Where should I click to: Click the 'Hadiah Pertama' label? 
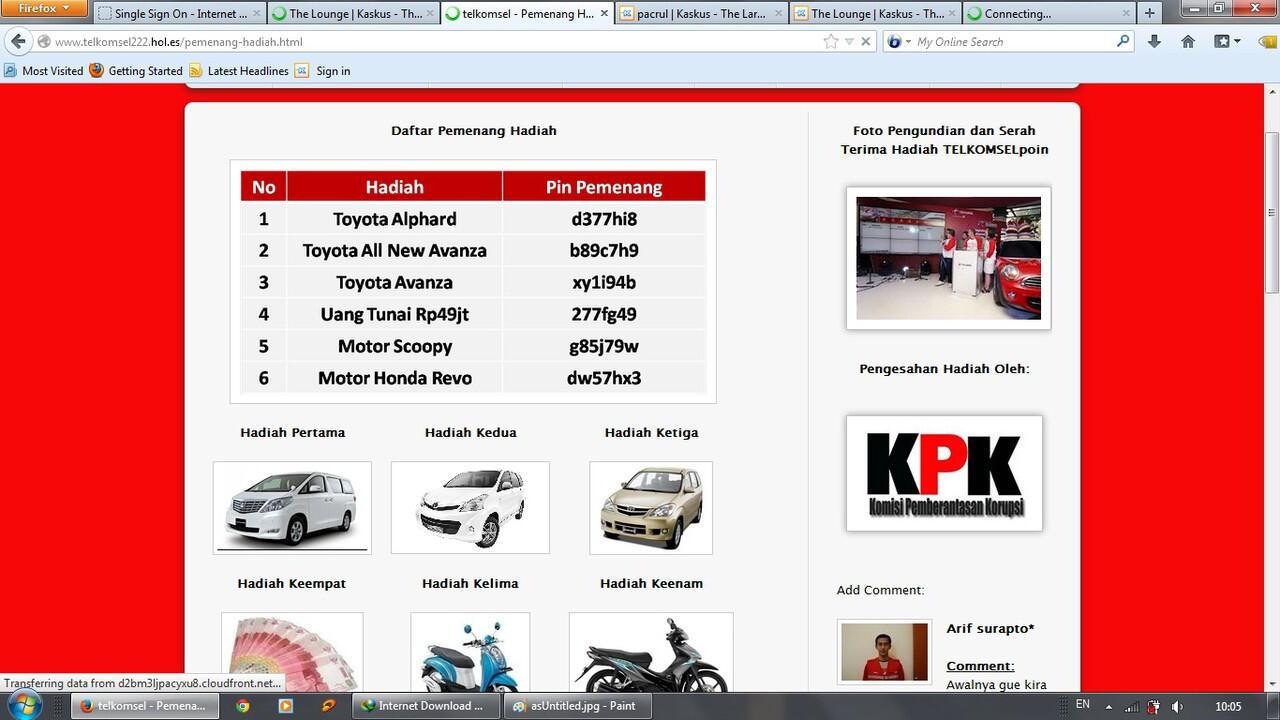click(293, 433)
